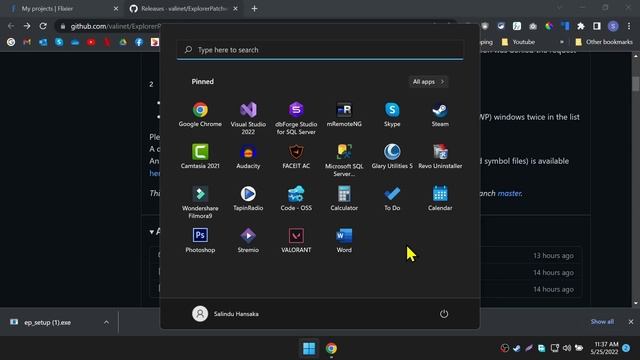
Task: Launch VALORANT
Action: pyautogui.click(x=296, y=241)
